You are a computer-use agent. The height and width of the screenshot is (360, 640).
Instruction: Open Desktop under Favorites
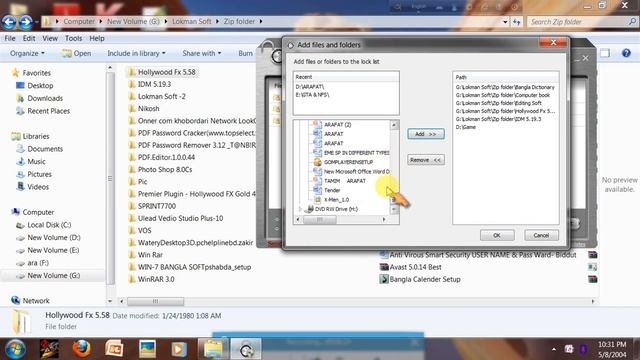[x=40, y=86]
